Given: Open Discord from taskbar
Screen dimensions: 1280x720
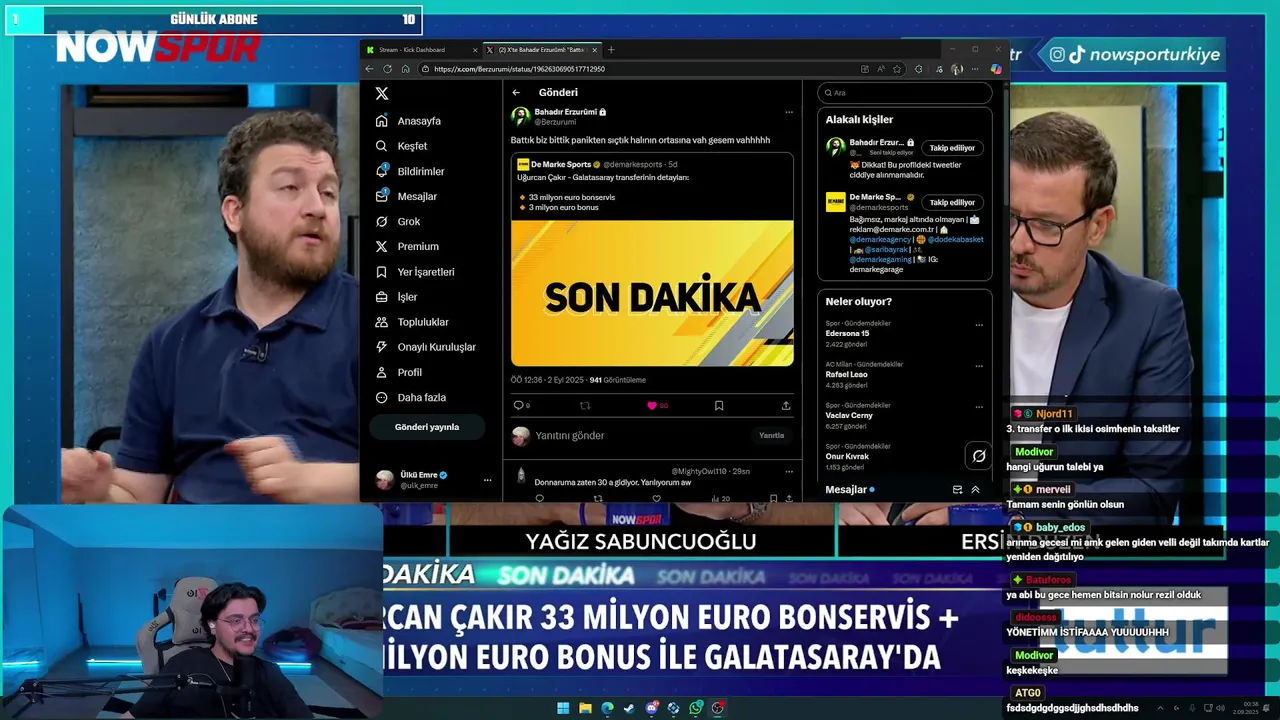Looking at the screenshot, I should click(x=652, y=708).
